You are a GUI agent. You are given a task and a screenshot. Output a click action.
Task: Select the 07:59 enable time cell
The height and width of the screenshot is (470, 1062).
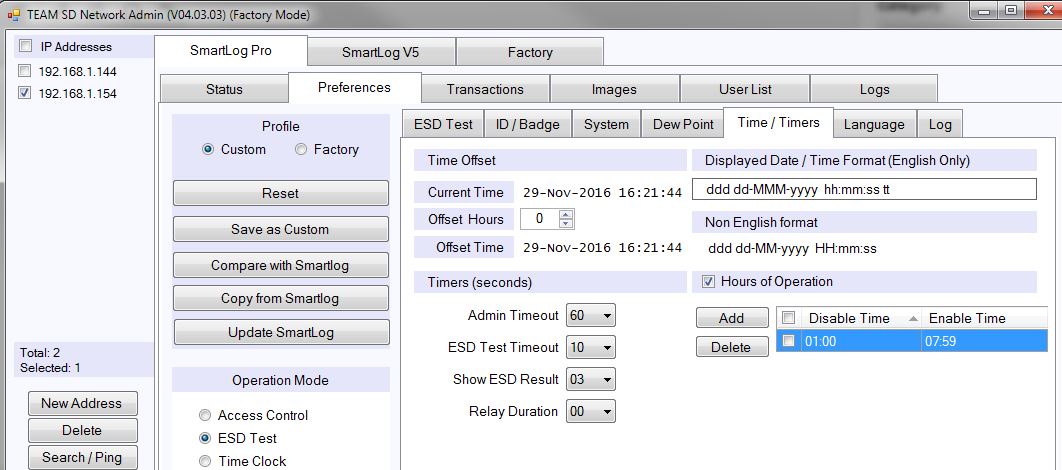click(984, 341)
